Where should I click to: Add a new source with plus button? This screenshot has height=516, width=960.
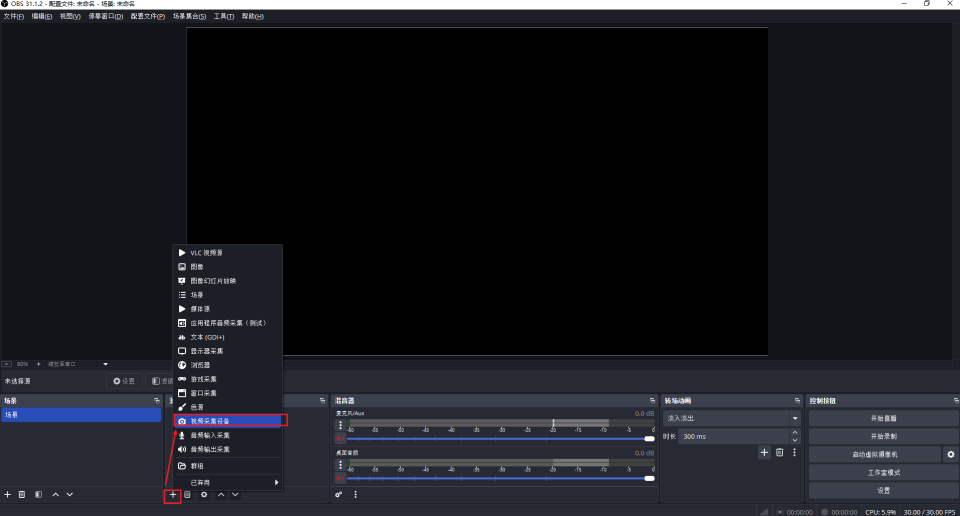173,495
